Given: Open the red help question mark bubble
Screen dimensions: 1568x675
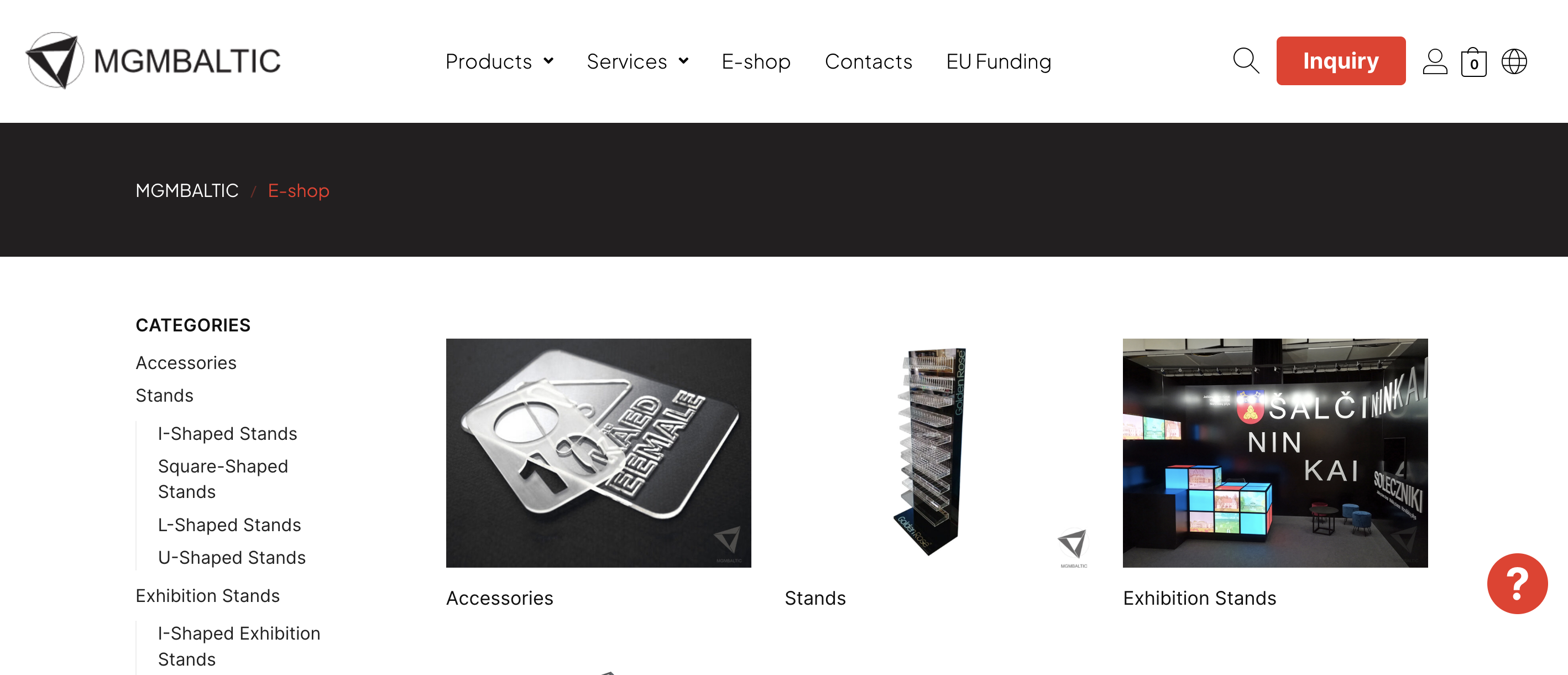Looking at the screenshot, I should 1517,583.
